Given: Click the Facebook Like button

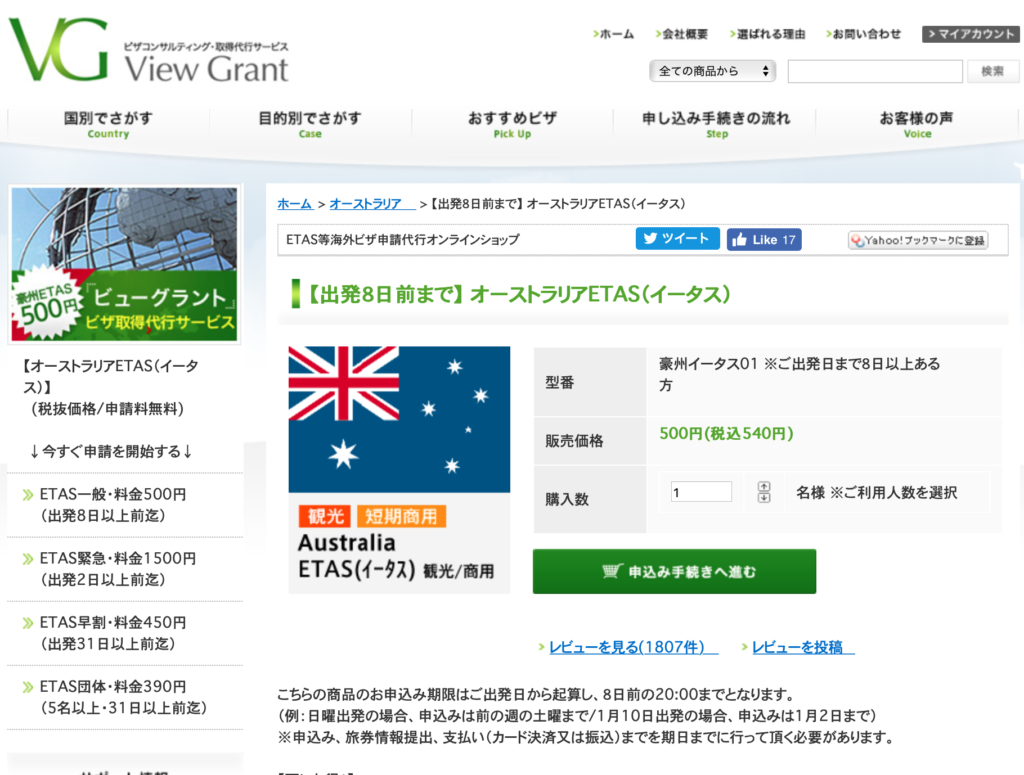Looking at the screenshot, I should pyautogui.click(x=763, y=240).
